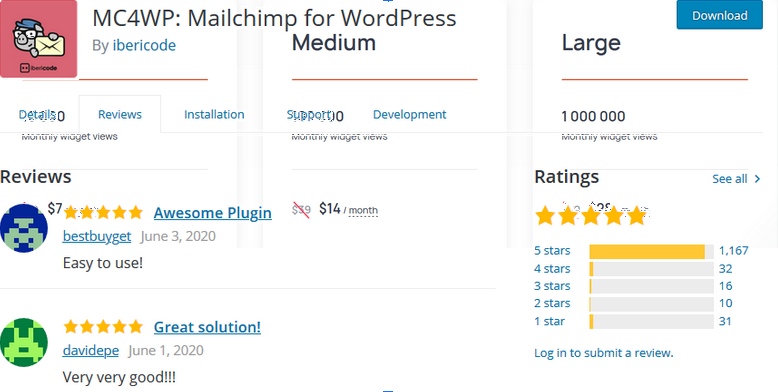
Task: Click the Medium plan heading
Action: pos(333,43)
